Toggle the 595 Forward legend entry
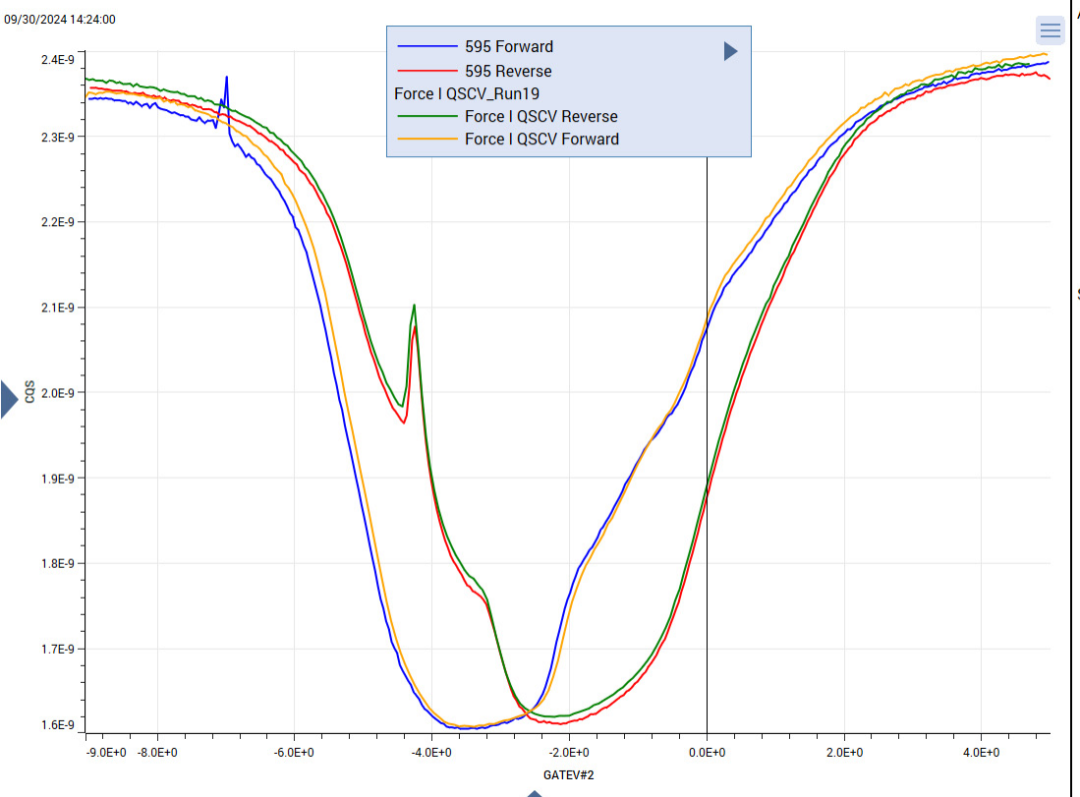This screenshot has width=1080, height=797. [508, 47]
